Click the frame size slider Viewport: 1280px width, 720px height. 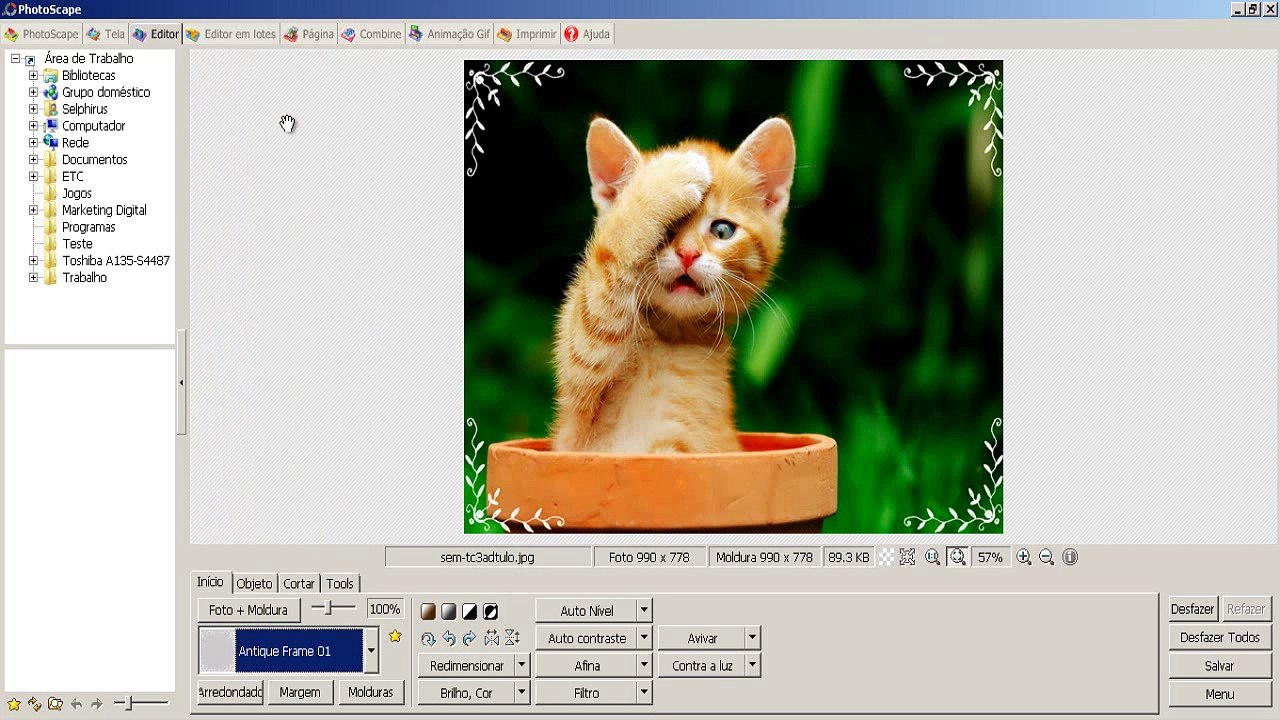[333, 608]
